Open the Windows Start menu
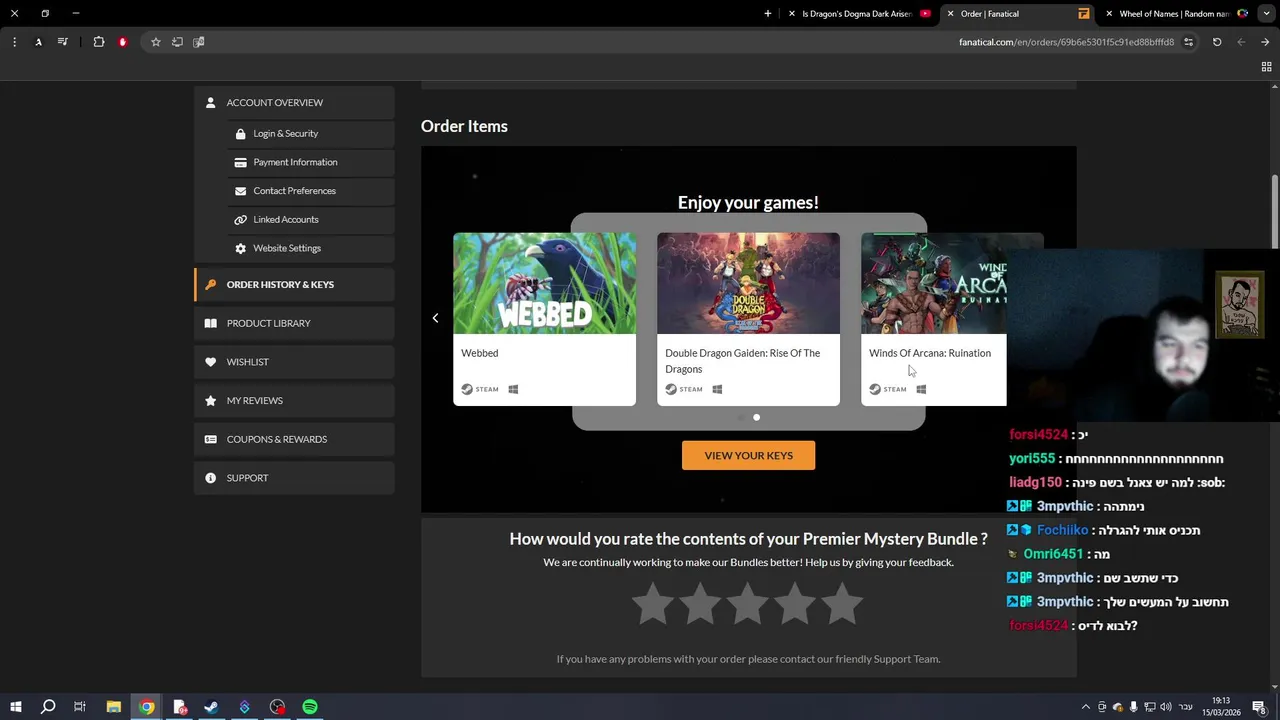The width and height of the screenshot is (1280, 720). click(x=16, y=707)
